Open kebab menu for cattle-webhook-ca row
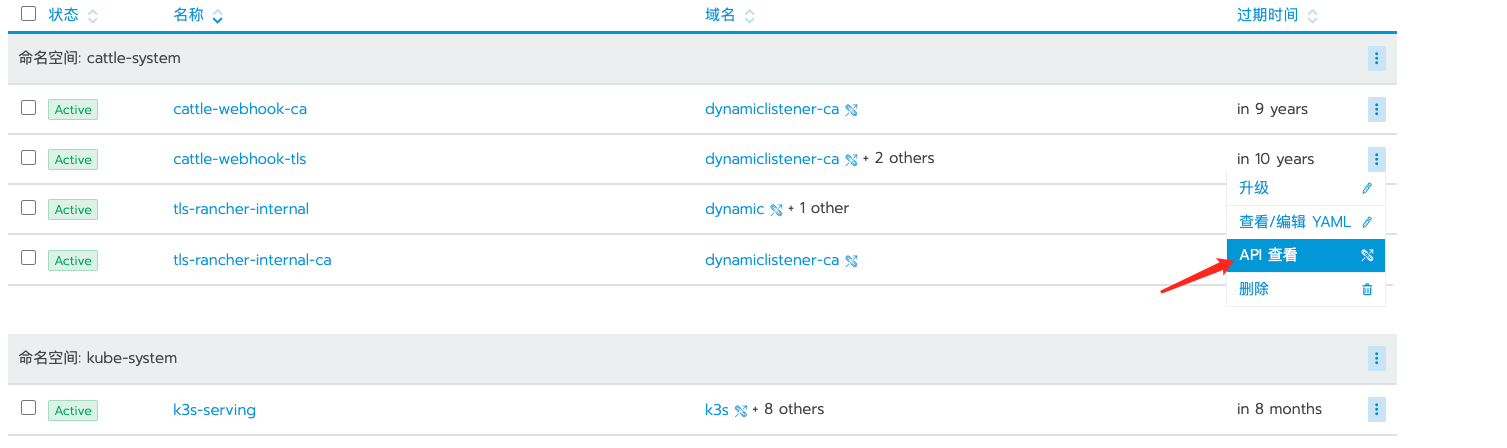Viewport: 1507px width, 448px height. [1376, 109]
